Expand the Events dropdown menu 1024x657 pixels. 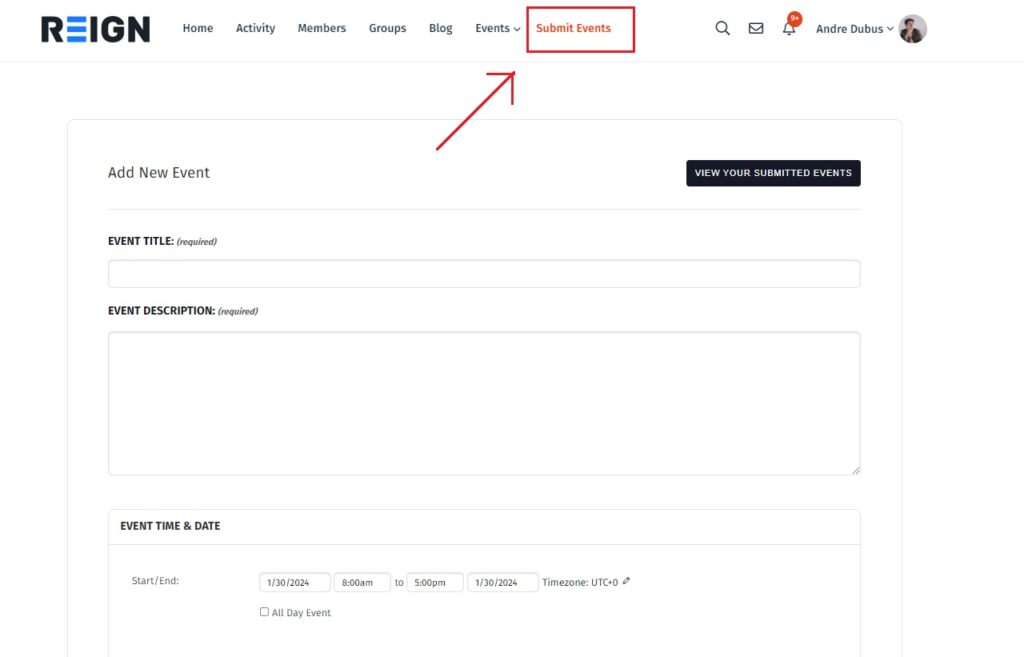pyautogui.click(x=498, y=28)
